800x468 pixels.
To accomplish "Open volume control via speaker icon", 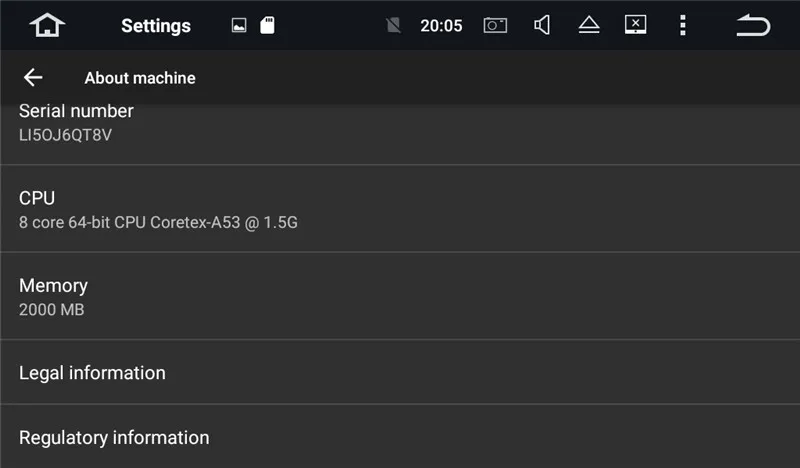I will (542, 26).
